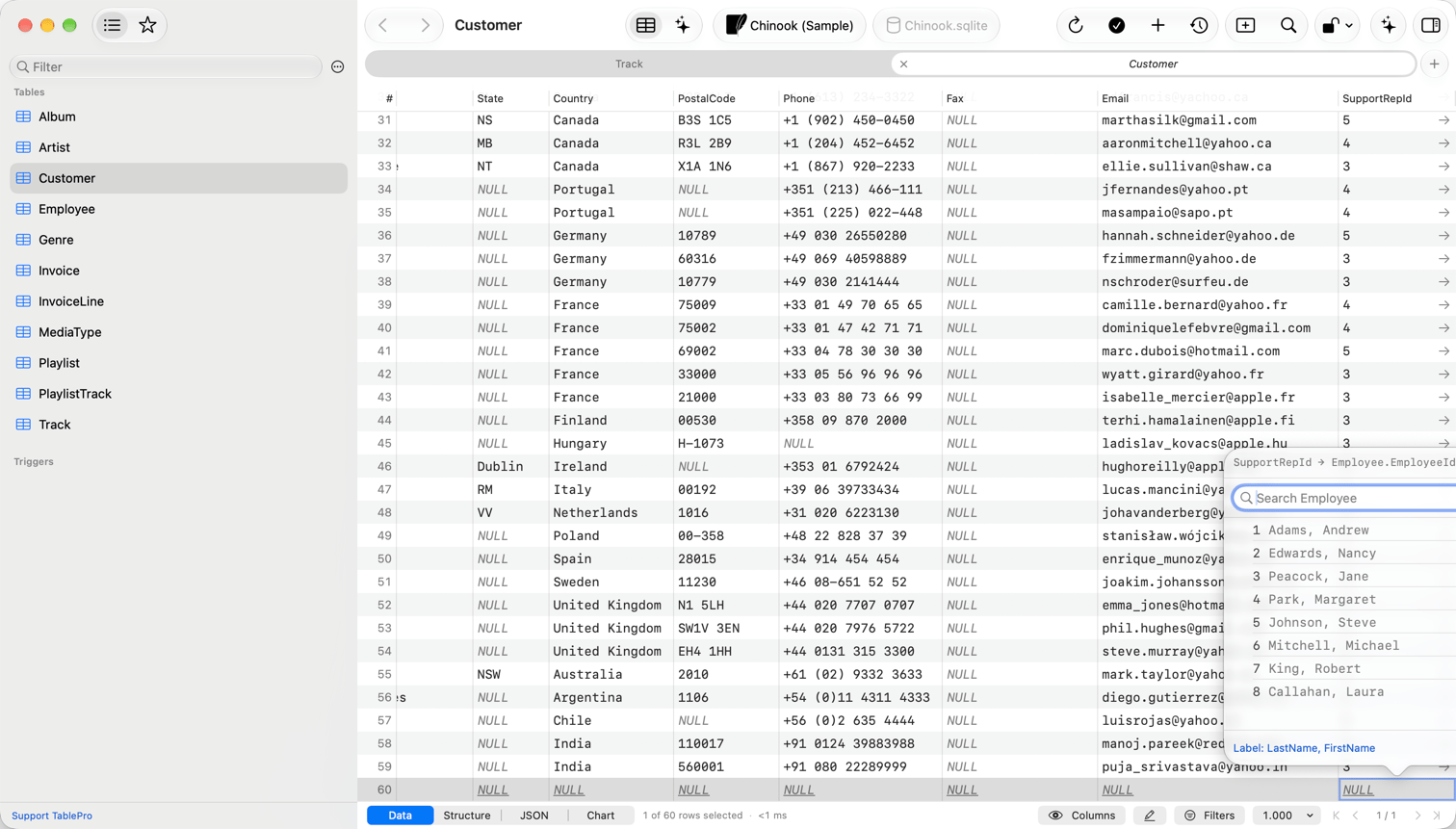Select the Album table
The width and height of the screenshot is (1456, 829).
click(178, 117)
